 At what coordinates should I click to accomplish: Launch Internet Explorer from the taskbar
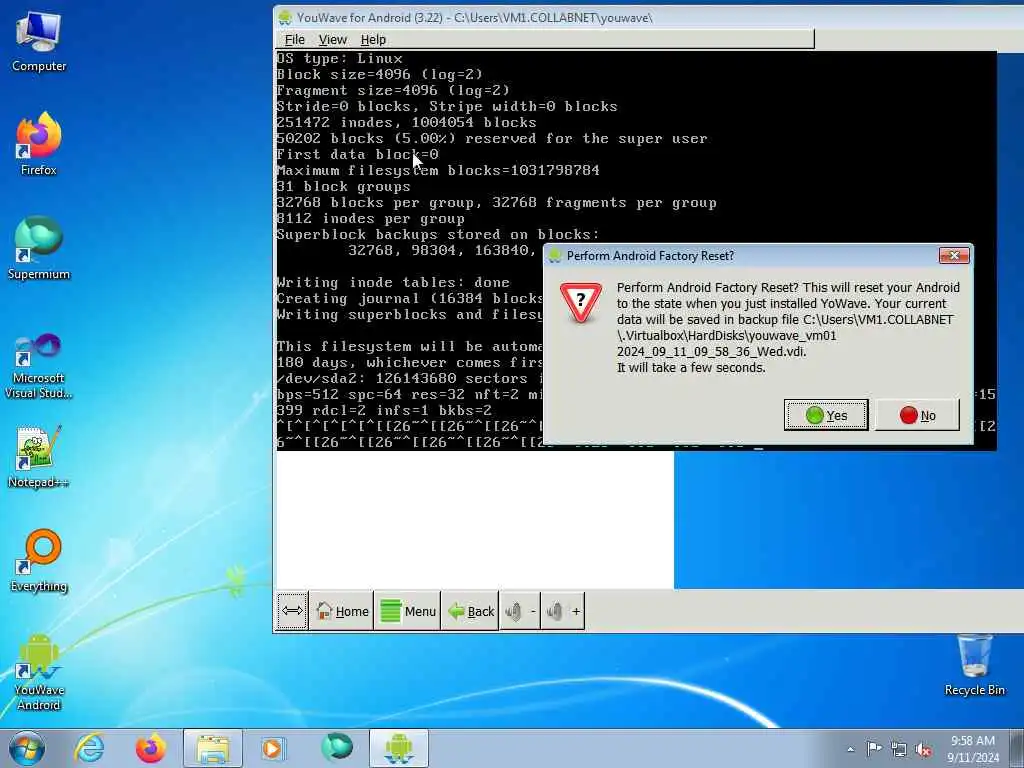89,748
